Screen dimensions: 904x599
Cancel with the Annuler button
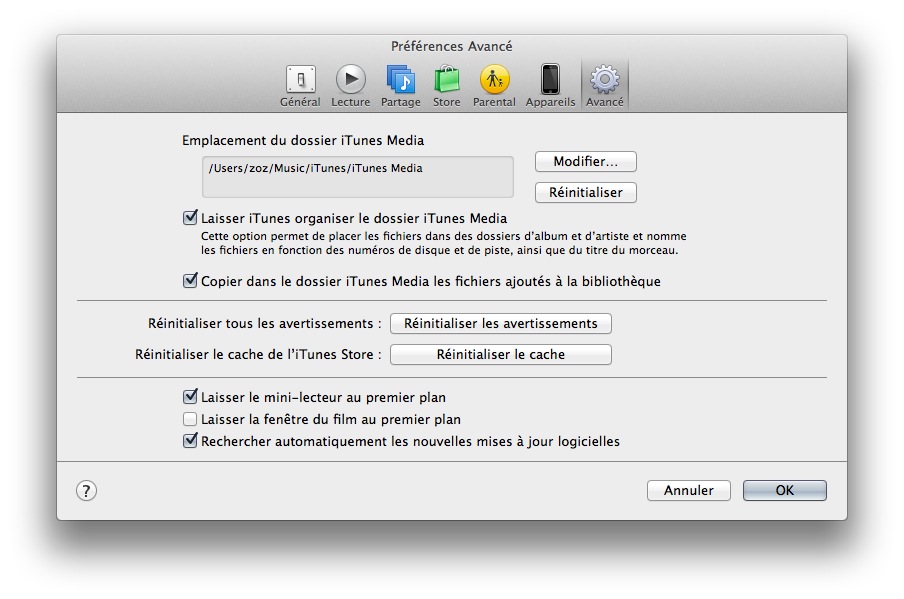tap(689, 491)
